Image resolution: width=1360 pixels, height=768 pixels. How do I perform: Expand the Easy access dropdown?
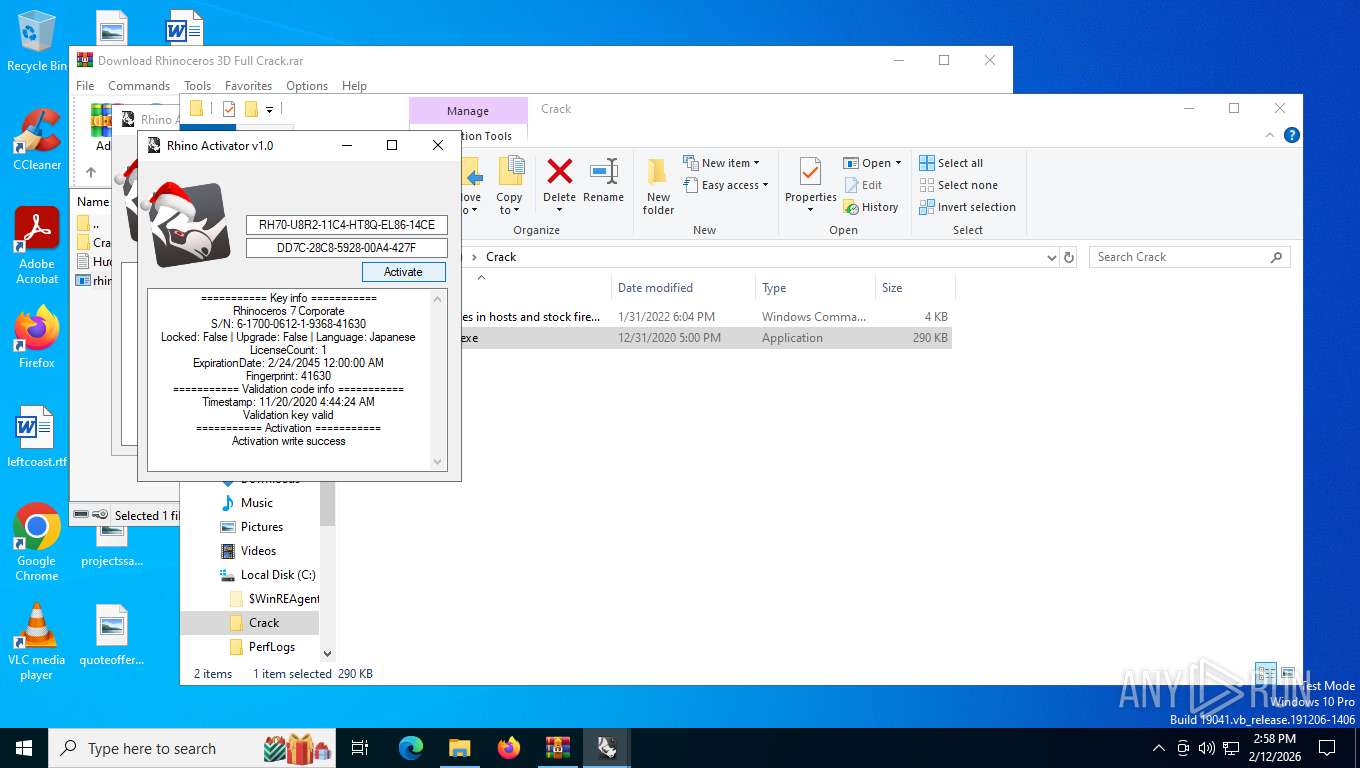point(765,185)
